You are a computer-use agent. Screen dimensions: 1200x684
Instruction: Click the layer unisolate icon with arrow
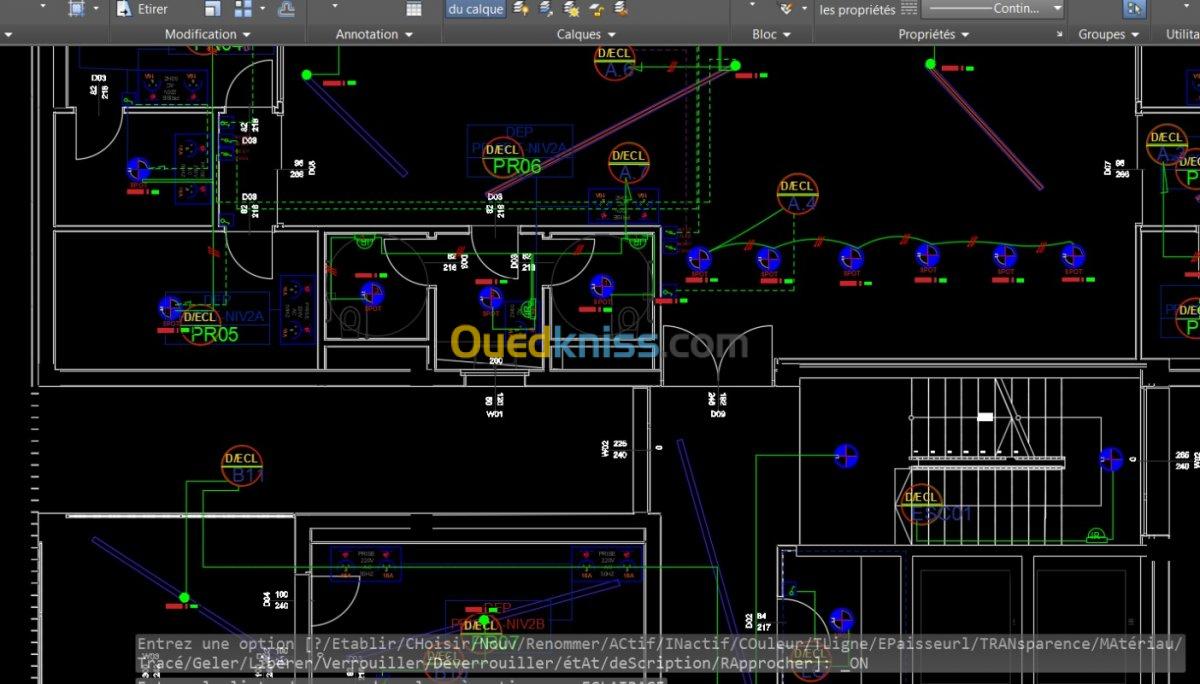click(x=546, y=9)
